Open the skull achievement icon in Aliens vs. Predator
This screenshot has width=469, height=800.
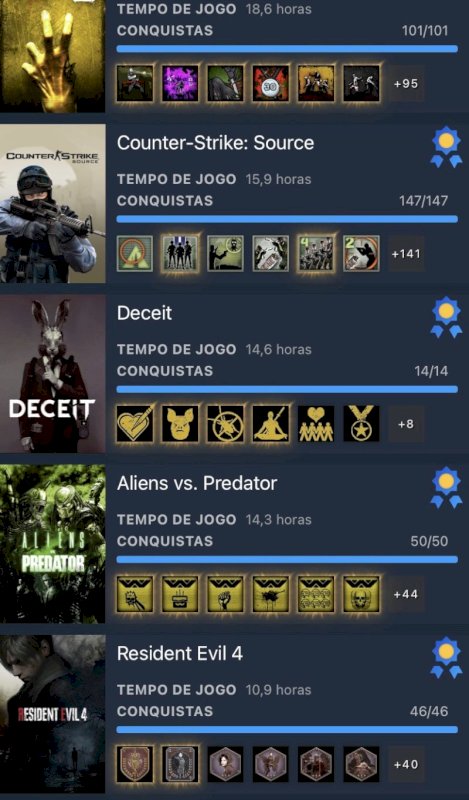click(x=361, y=594)
